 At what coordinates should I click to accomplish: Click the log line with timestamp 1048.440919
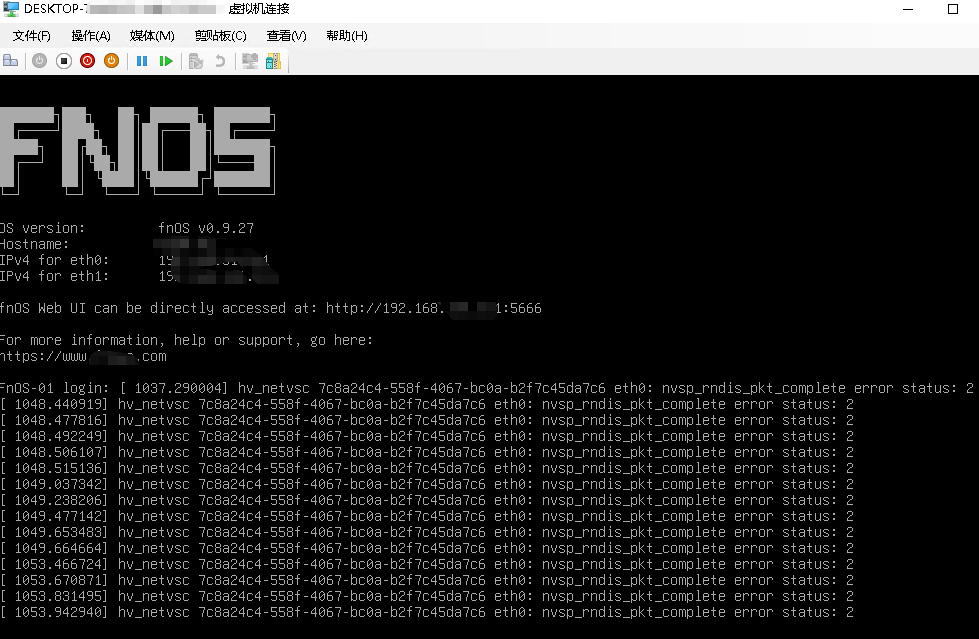point(426,404)
